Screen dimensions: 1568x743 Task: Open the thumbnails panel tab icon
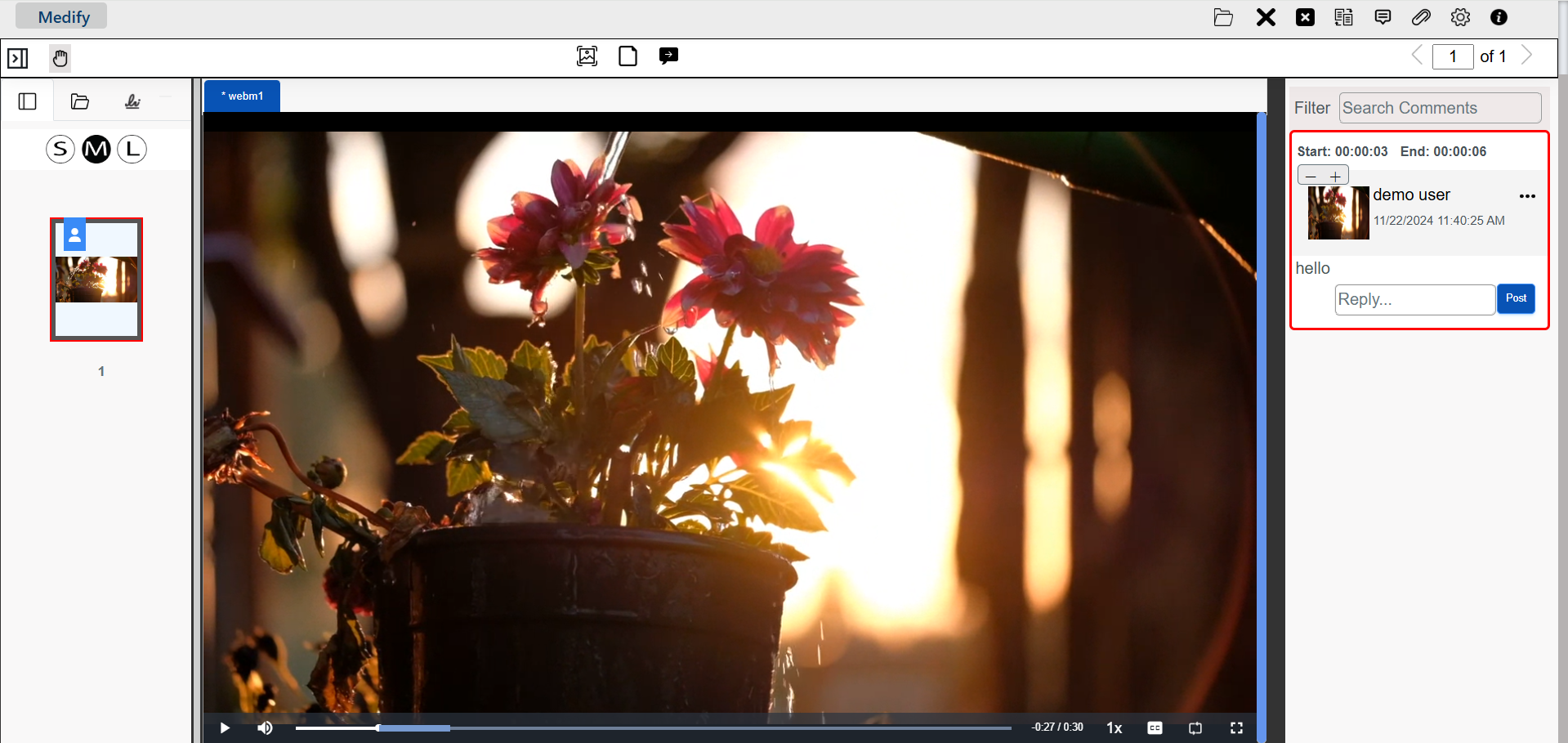click(27, 101)
